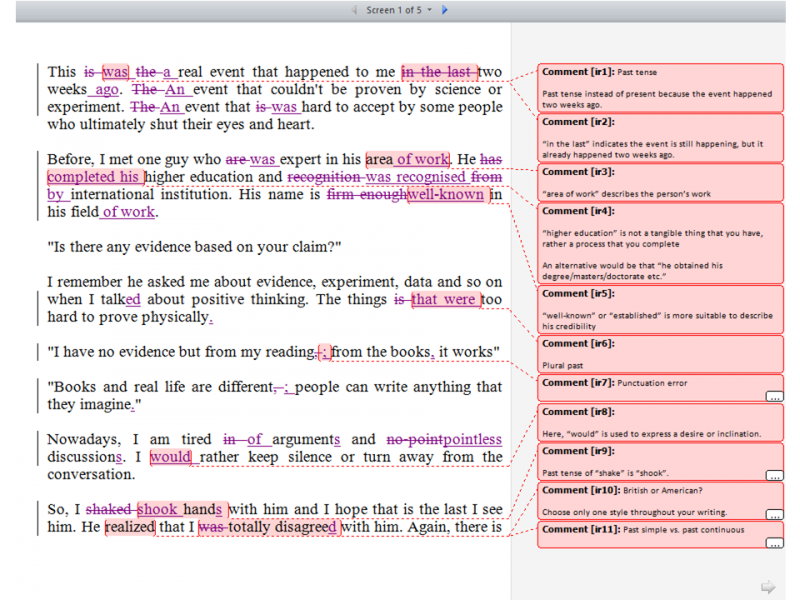This screenshot has height=600, width=800.
Task: Expand Comment ir7 ellipsis button
Action: point(774,396)
